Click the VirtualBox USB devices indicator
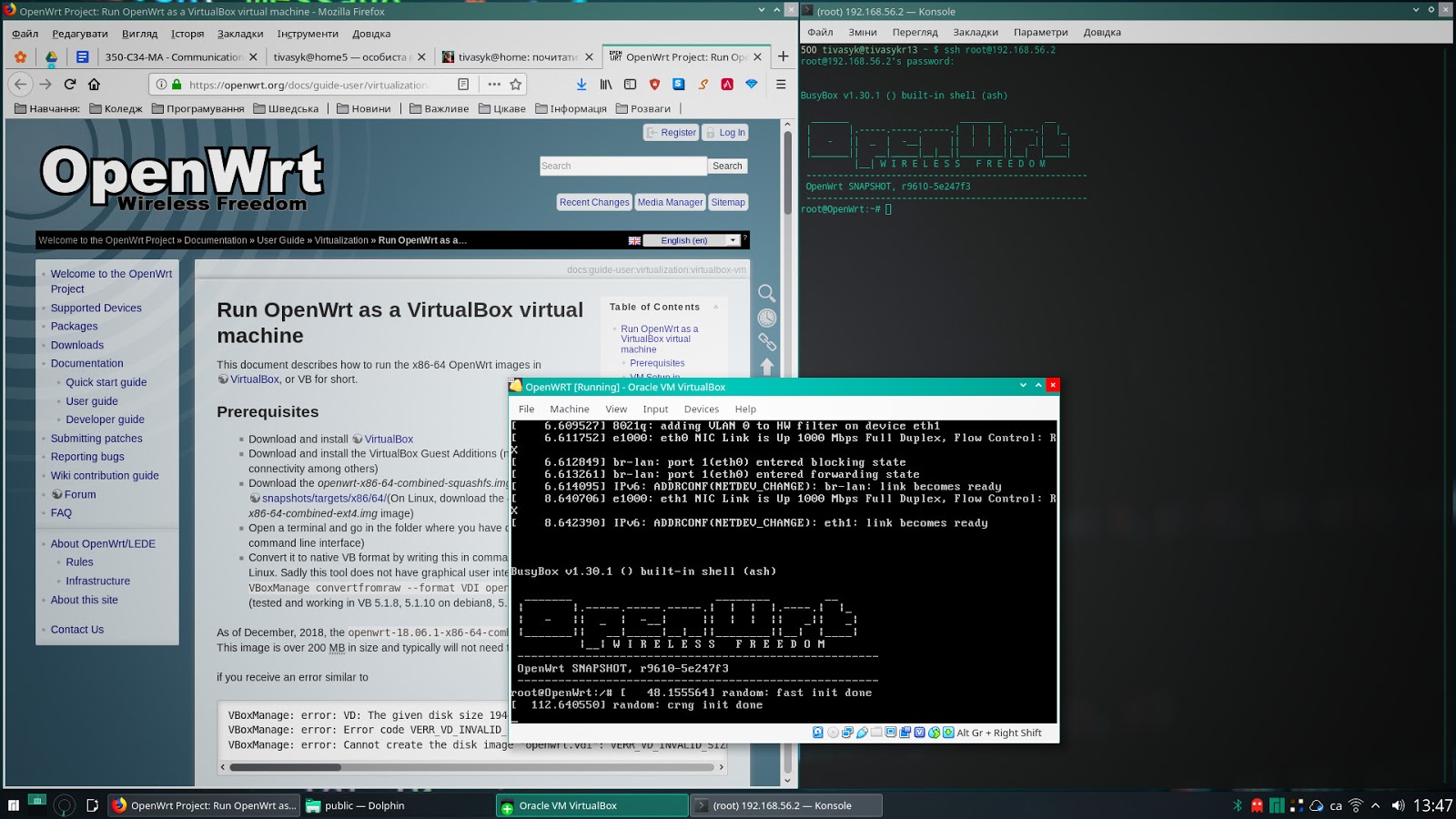Viewport: 1456px width, 819px height. (x=862, y=733)
